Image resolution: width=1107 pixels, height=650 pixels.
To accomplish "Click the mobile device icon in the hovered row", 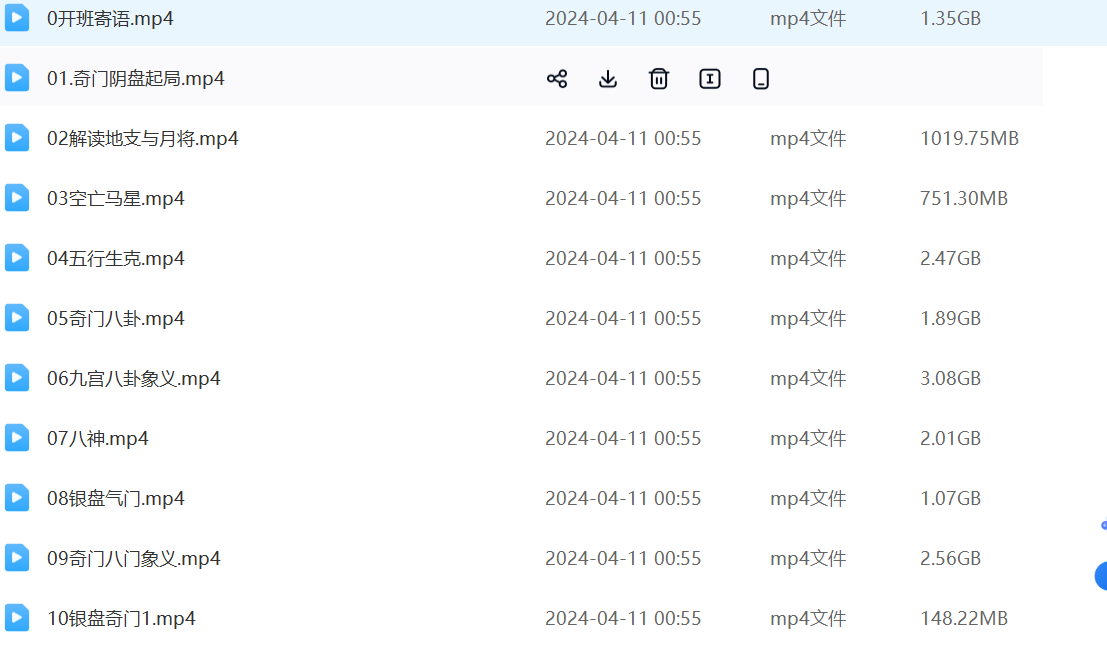I will pos(761,79).
